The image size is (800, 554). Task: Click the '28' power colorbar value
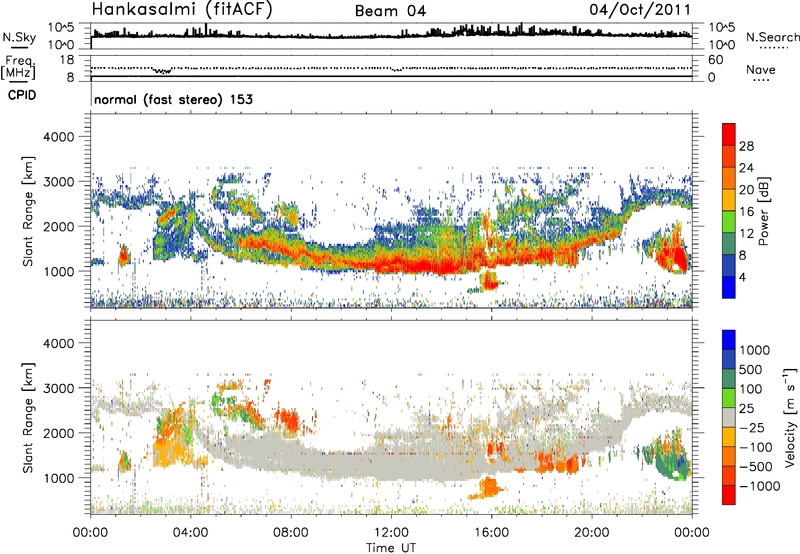(x=746, y=146)
